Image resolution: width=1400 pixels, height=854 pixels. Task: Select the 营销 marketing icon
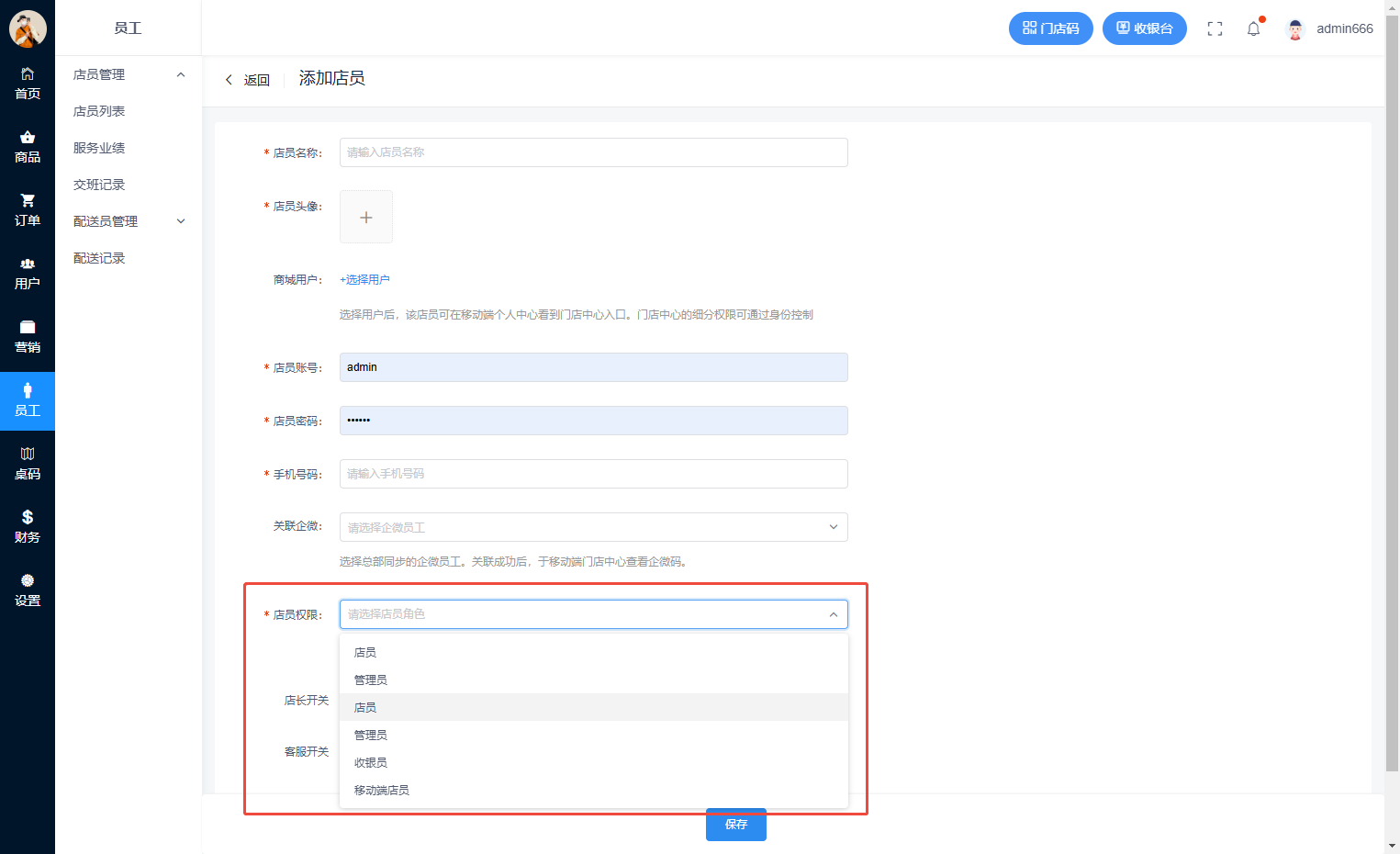(x=28, y=328)
